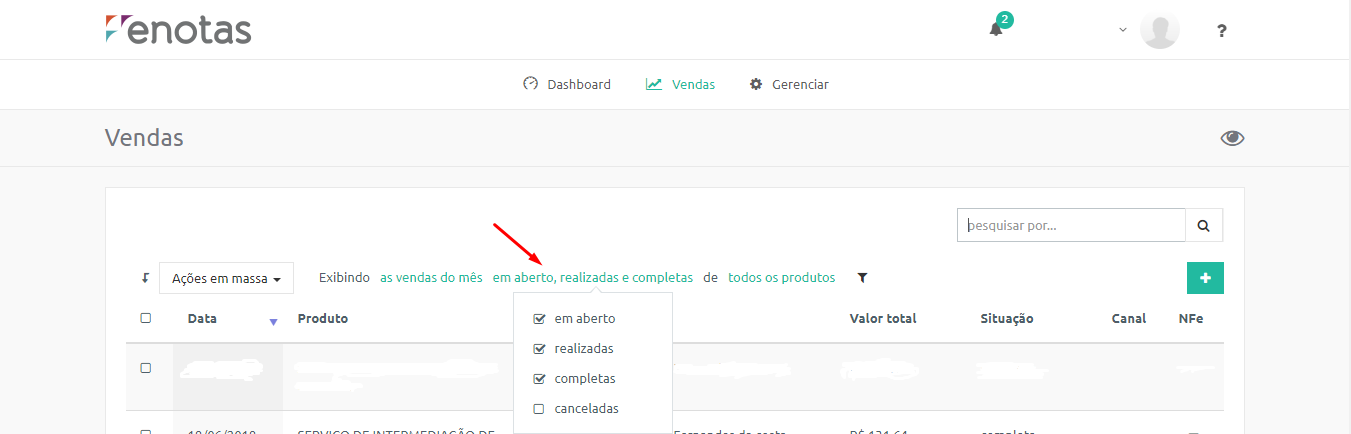Image resolution: width=1351 pixels, height=434 pixels.
Task: Open the "as vendas do mês" period filter
Action: (431, 277)
